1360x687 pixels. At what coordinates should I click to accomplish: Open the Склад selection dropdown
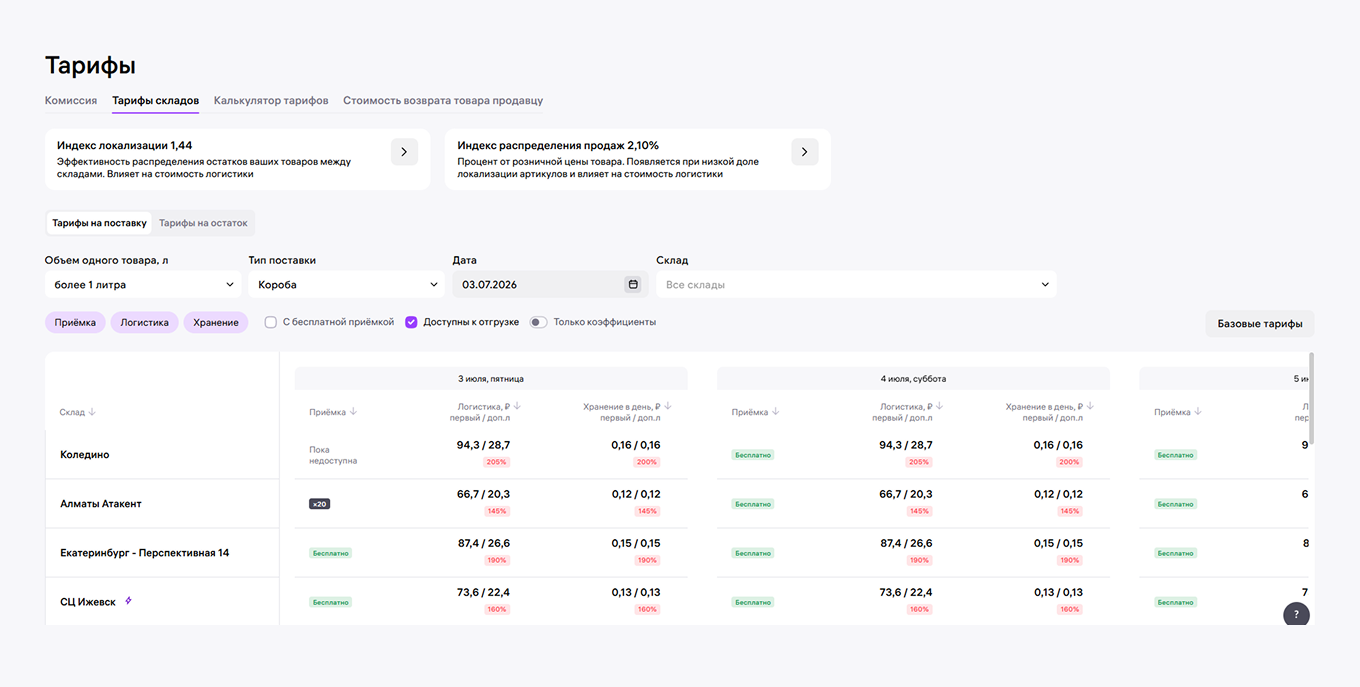point(856,284)
